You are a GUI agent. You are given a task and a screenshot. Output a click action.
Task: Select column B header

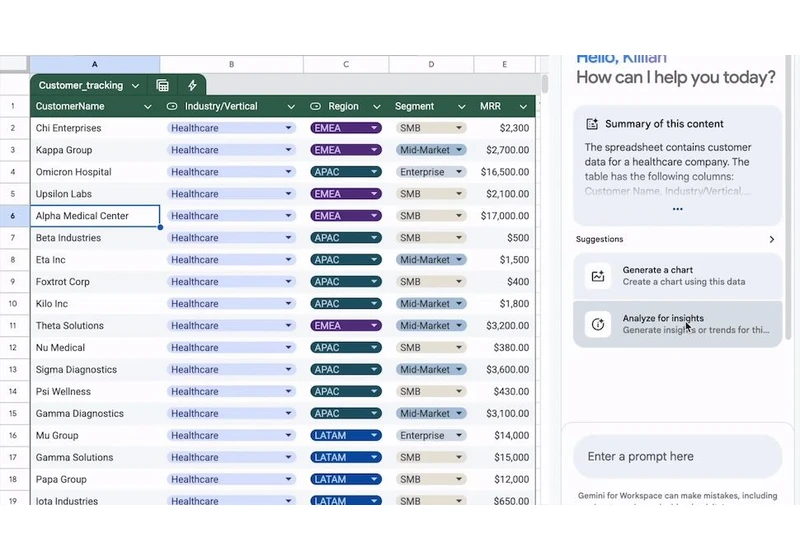pyautogui.click(x=232, y=64)
